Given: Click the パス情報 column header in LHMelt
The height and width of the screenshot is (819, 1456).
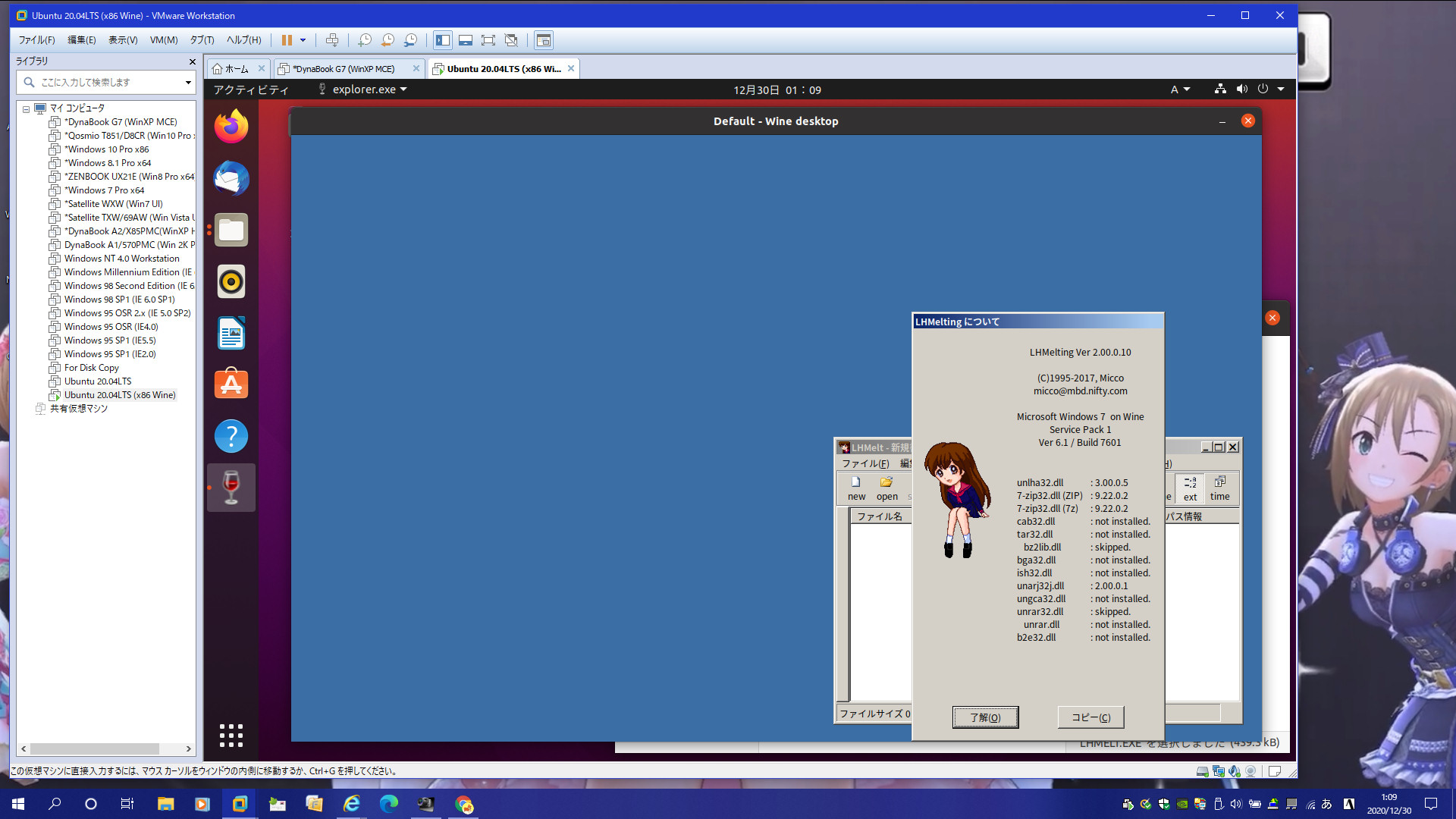Looking at the screenshot, I should pyautogui.click(x=1202, y=516).
